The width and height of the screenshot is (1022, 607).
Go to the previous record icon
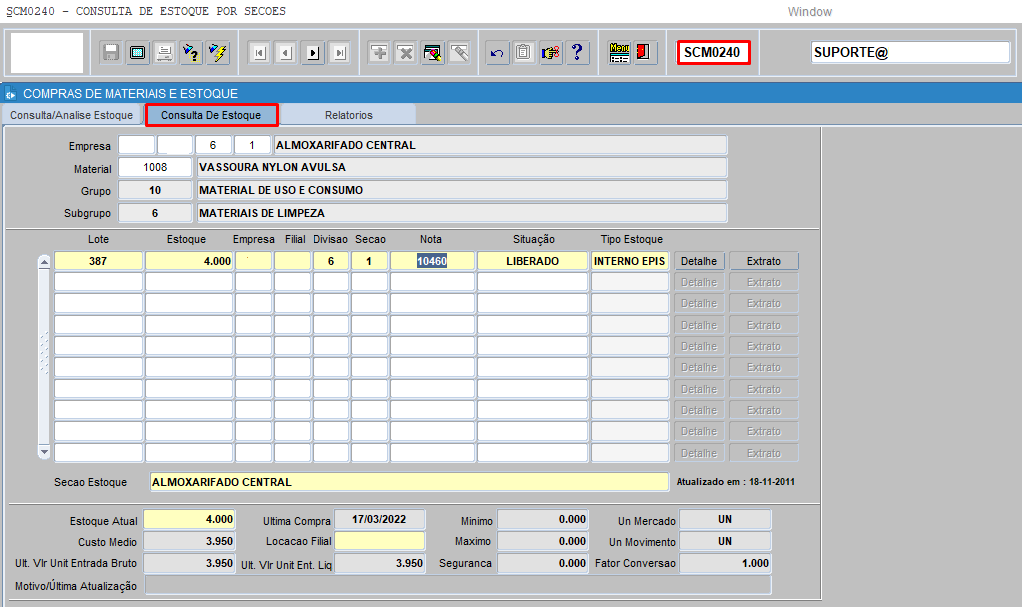tap(287, 53)
